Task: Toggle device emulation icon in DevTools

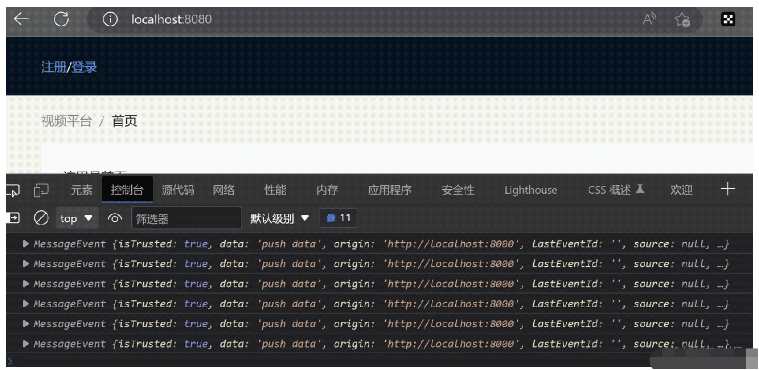Action: 42,190
